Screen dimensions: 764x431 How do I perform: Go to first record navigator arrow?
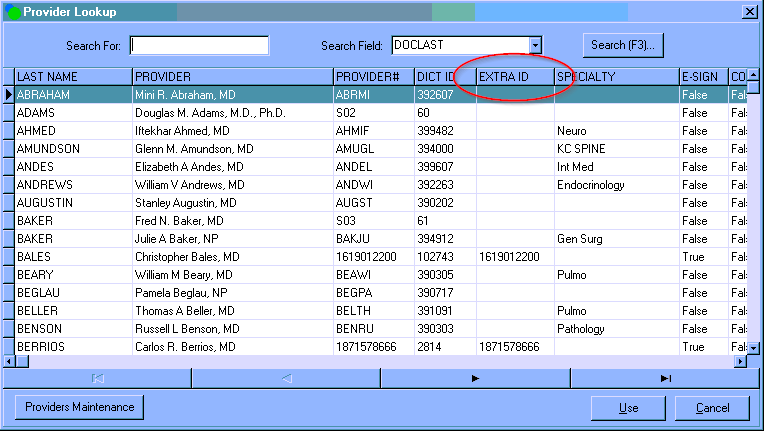97,378
